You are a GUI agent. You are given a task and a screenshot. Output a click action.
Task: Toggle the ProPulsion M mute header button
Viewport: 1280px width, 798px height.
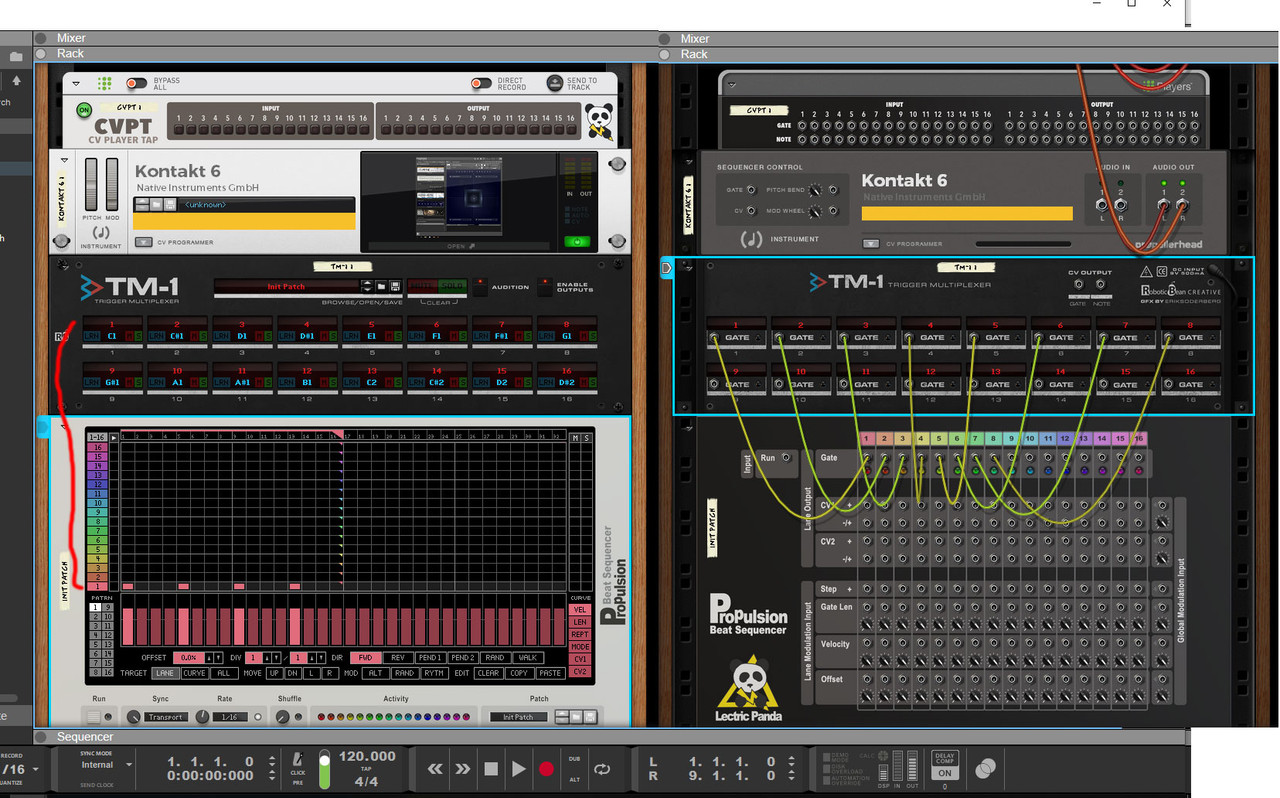click(575, 438)
